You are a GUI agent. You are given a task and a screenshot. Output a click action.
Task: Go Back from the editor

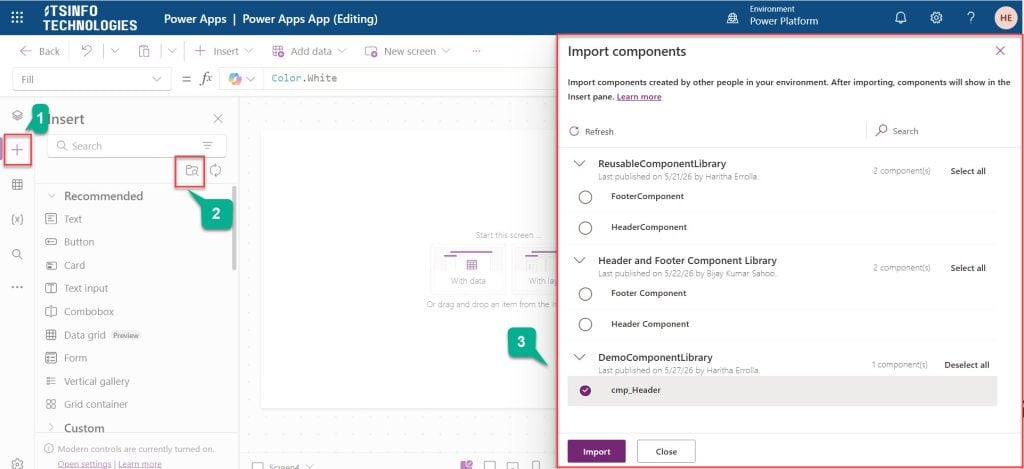(x=39, y=51)
